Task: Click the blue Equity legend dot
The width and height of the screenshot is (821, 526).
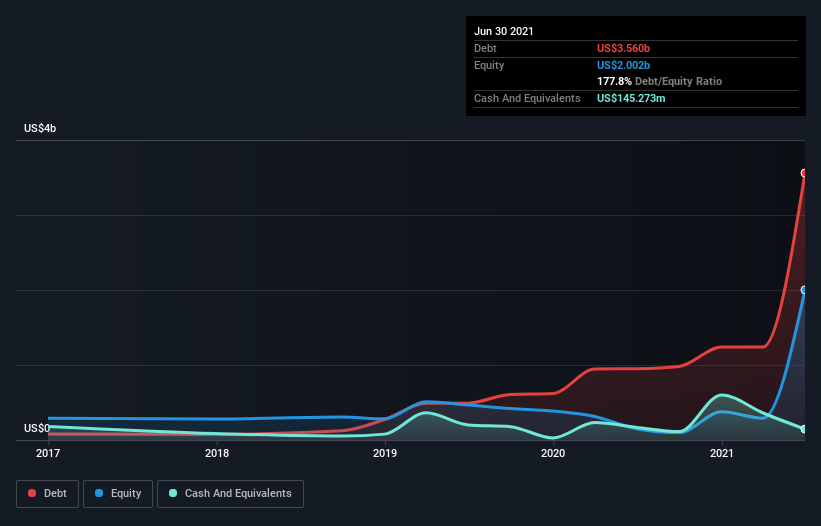Action: click(x=99, y=493)
